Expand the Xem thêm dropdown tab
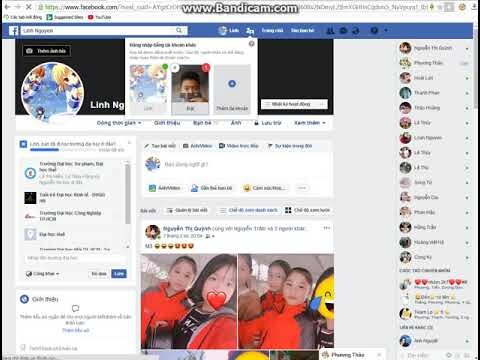 [x=310, y=123]
